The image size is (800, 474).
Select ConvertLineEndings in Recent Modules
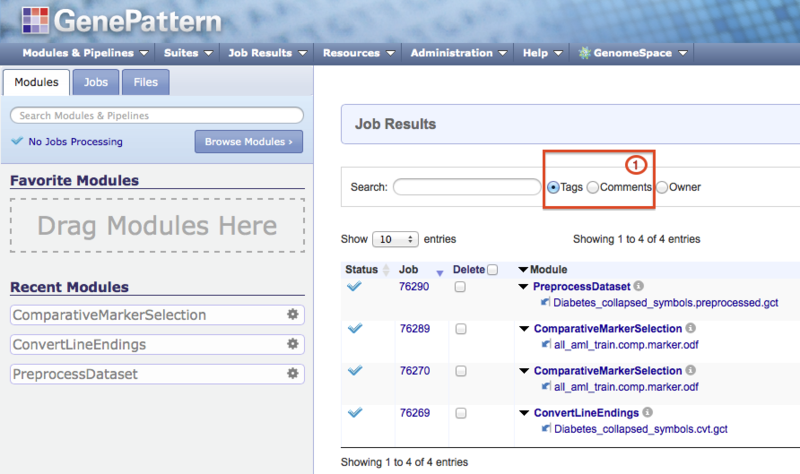tap(157, 344)
